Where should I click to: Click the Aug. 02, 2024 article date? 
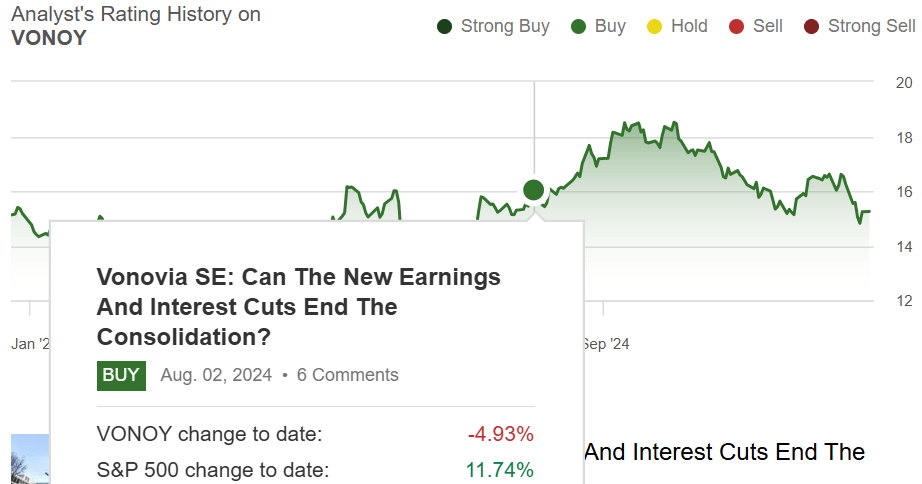click(217, 375)
